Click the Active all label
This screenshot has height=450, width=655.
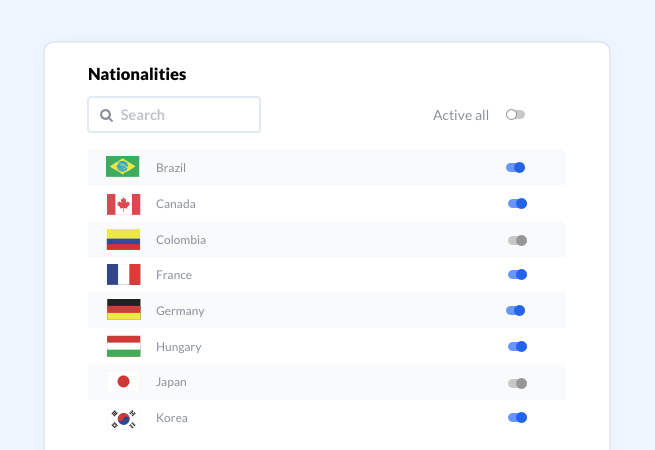pos(461,115)
